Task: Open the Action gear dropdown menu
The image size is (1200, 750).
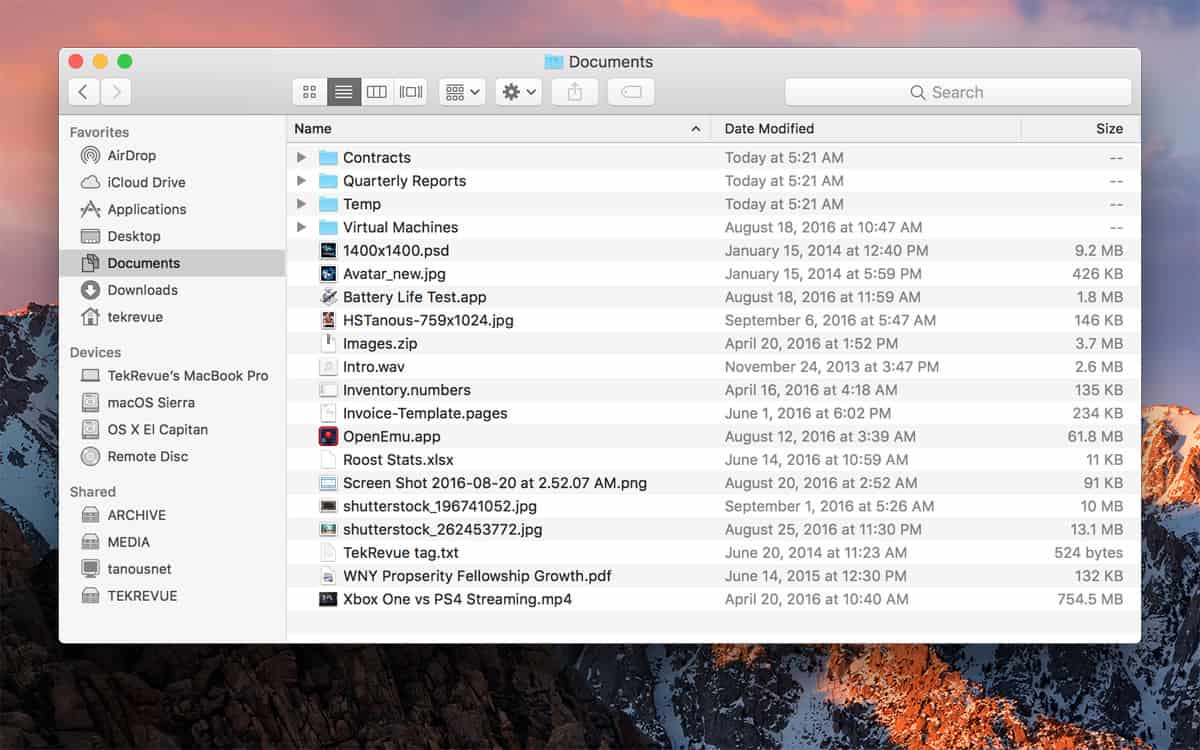Action: tap(518, 92)
